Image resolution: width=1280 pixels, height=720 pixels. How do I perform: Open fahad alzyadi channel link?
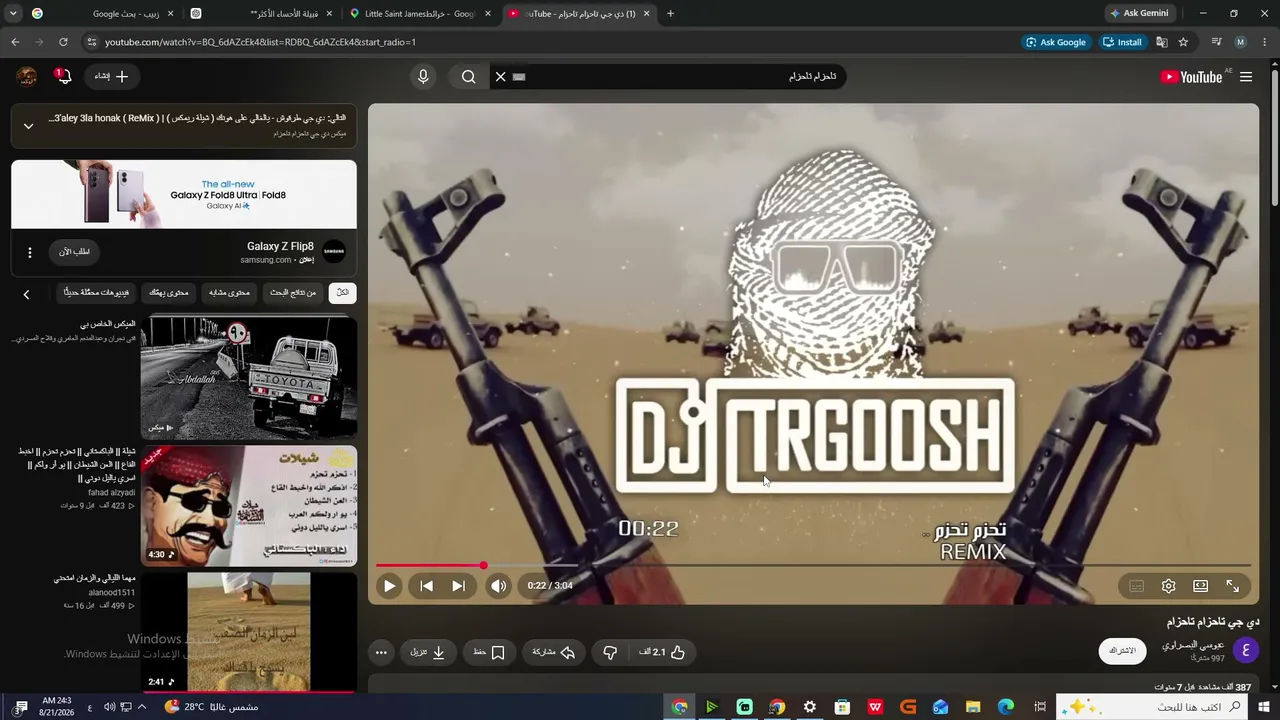tap(112, 493)
